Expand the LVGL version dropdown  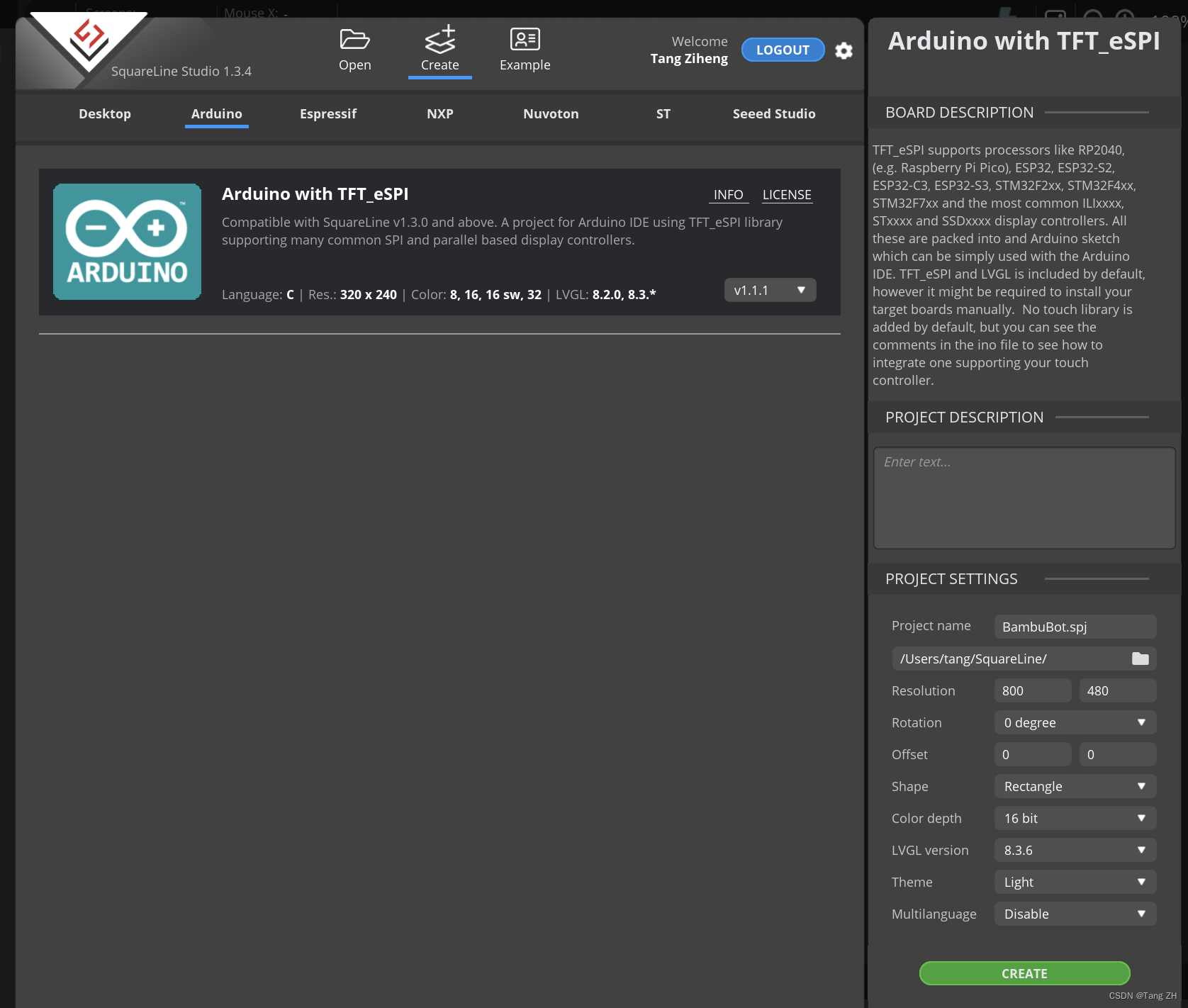tap(1075, 850)
